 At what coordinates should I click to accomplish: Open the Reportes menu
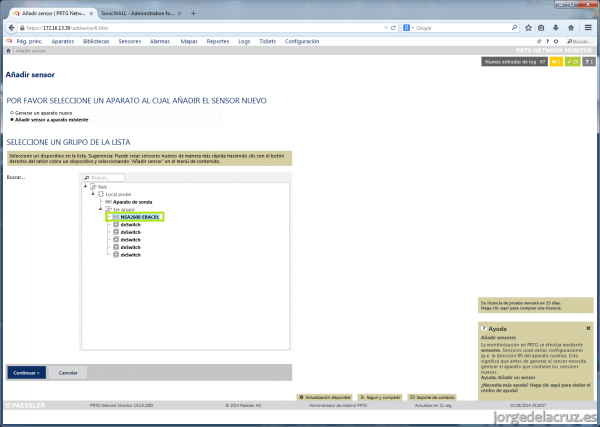[x=218, y=41]
